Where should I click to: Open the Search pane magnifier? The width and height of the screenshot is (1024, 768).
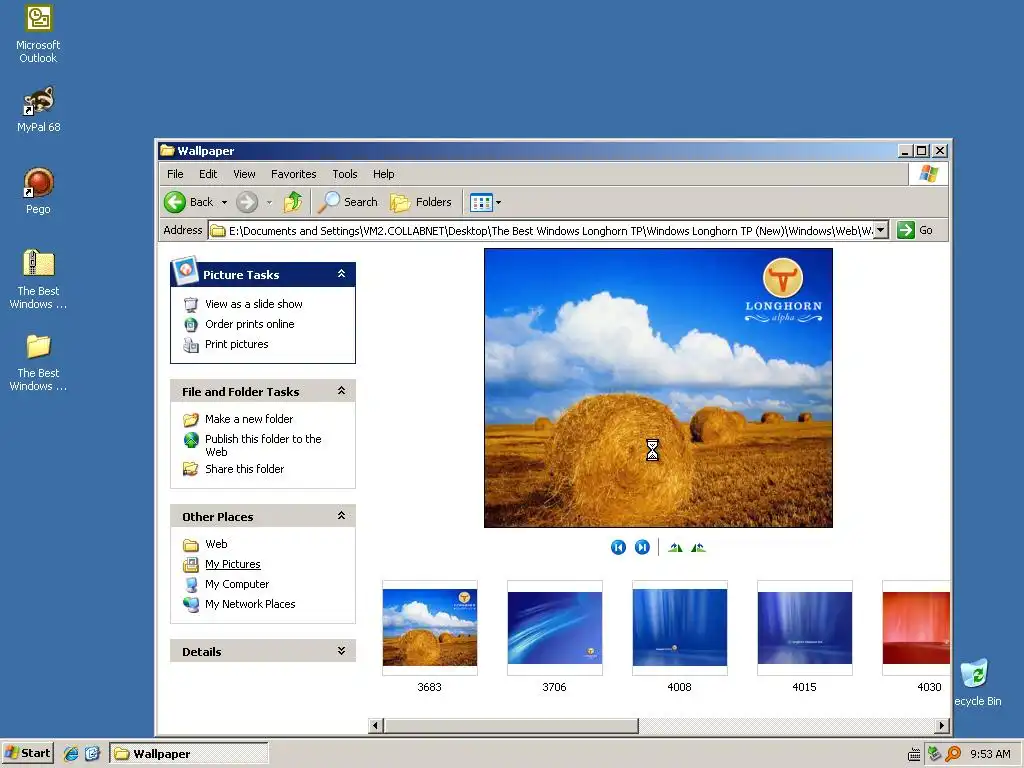point(347,202)
